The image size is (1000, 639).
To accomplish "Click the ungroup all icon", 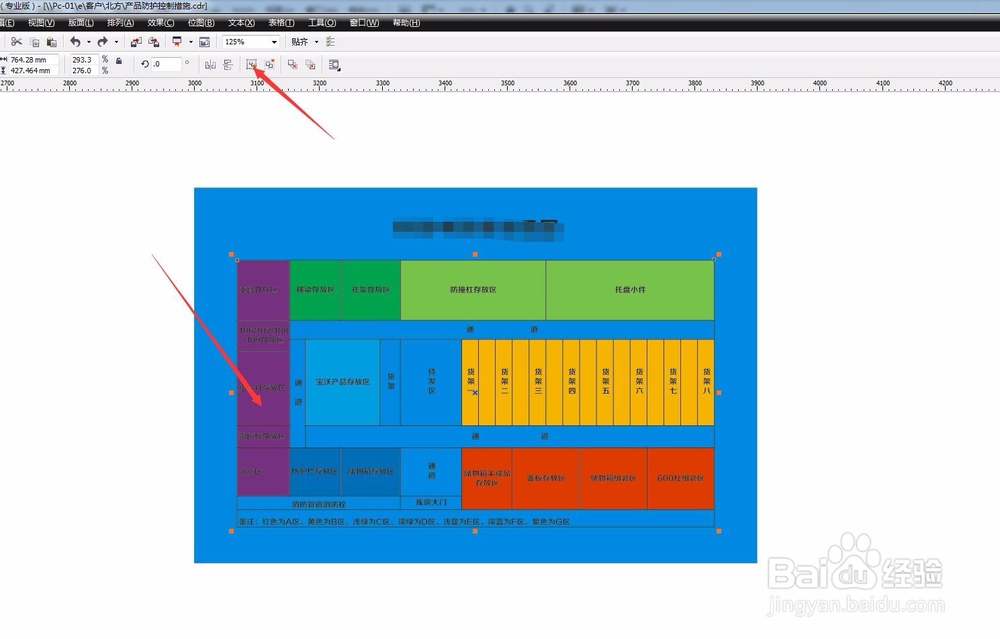I will tap(269, 64).
